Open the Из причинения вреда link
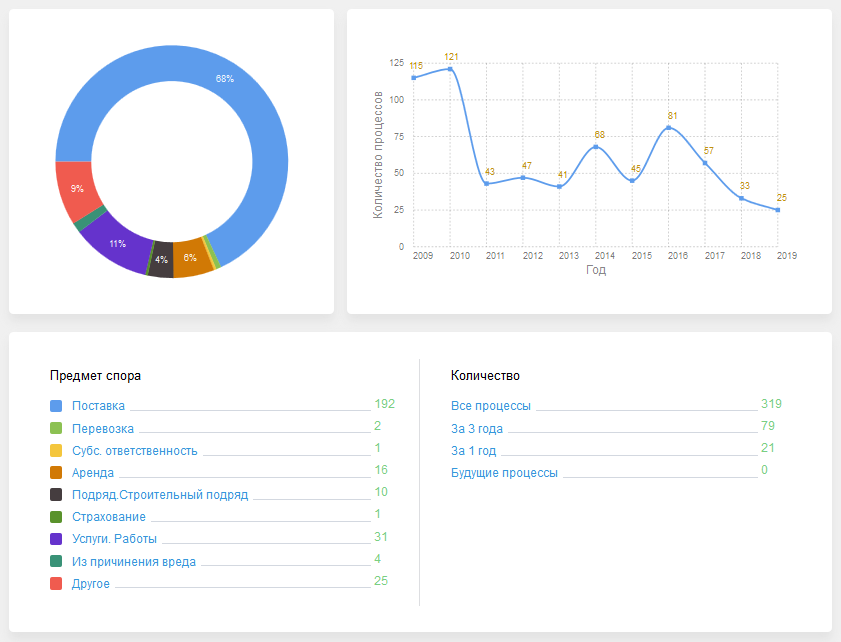841x642 pixels. tap(134, 561)
